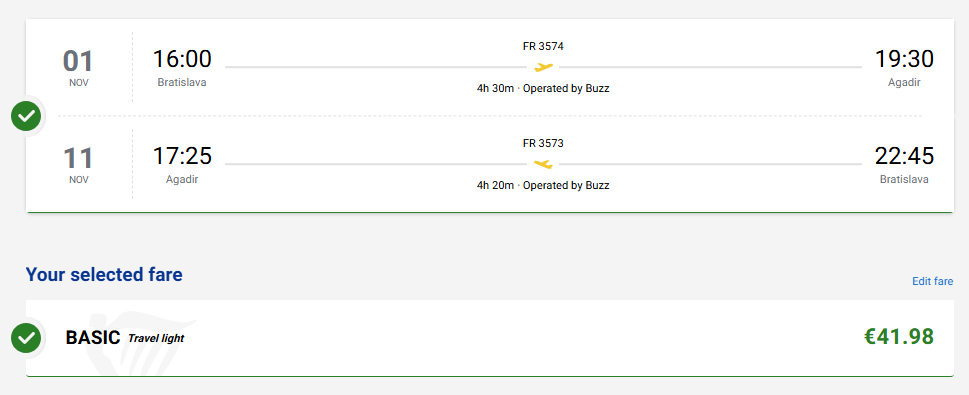
Task: Click the green checkmark beside the flight card
Action: 26,116
